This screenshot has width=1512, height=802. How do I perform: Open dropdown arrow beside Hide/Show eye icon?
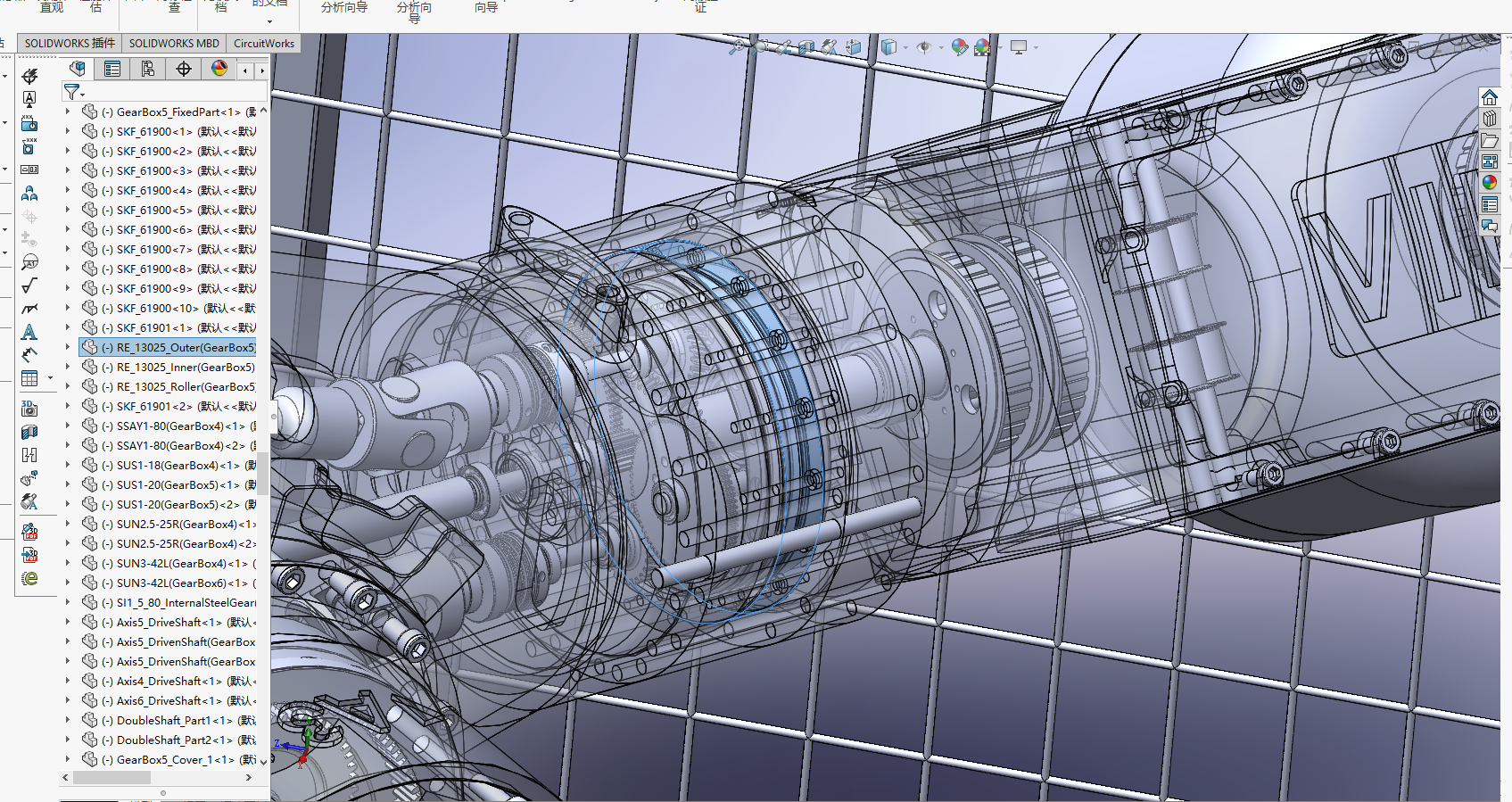[940, 48]
